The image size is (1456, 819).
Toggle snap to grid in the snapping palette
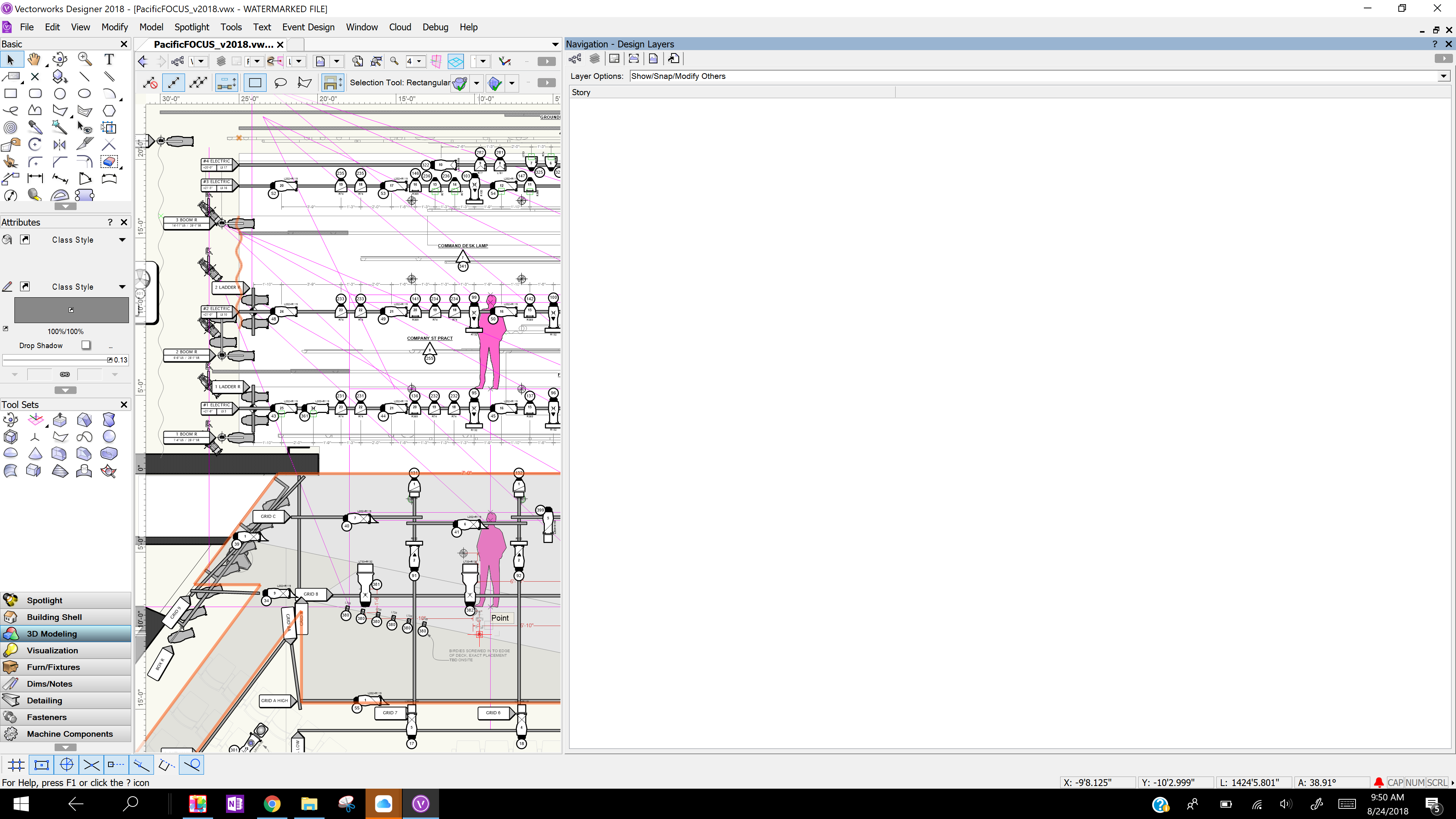(15, 765)
